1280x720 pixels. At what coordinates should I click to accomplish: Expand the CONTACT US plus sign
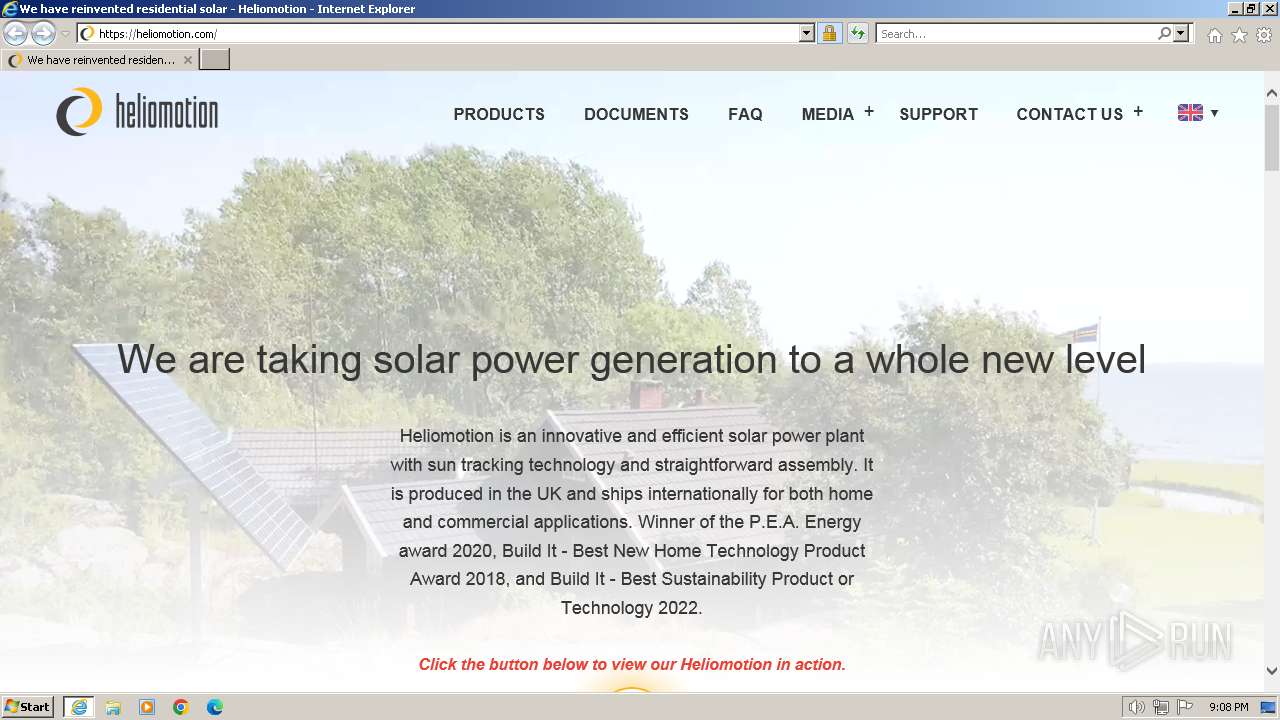pos(1138,112)
